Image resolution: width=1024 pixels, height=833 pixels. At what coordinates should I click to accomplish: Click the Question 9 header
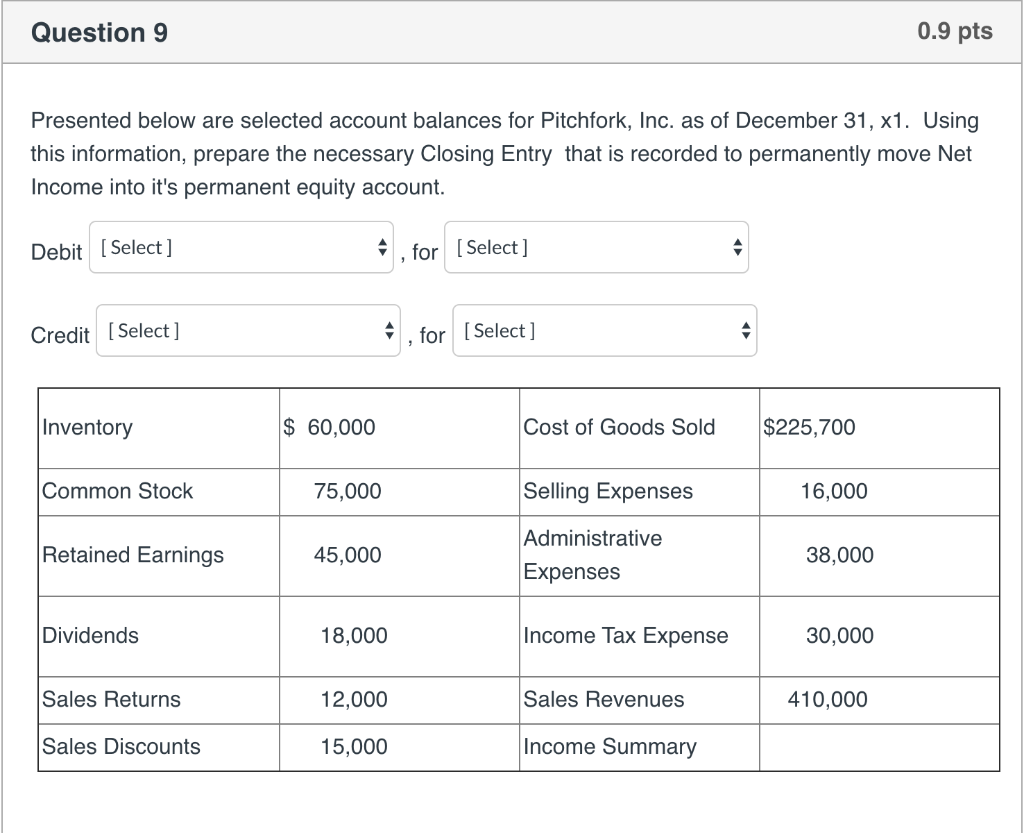pos(99,32)
